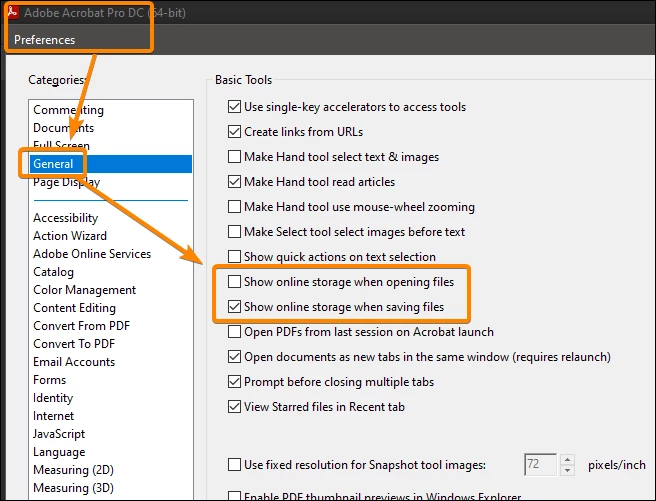
Task: Select the Full Screen category
Action: (62, 146)
